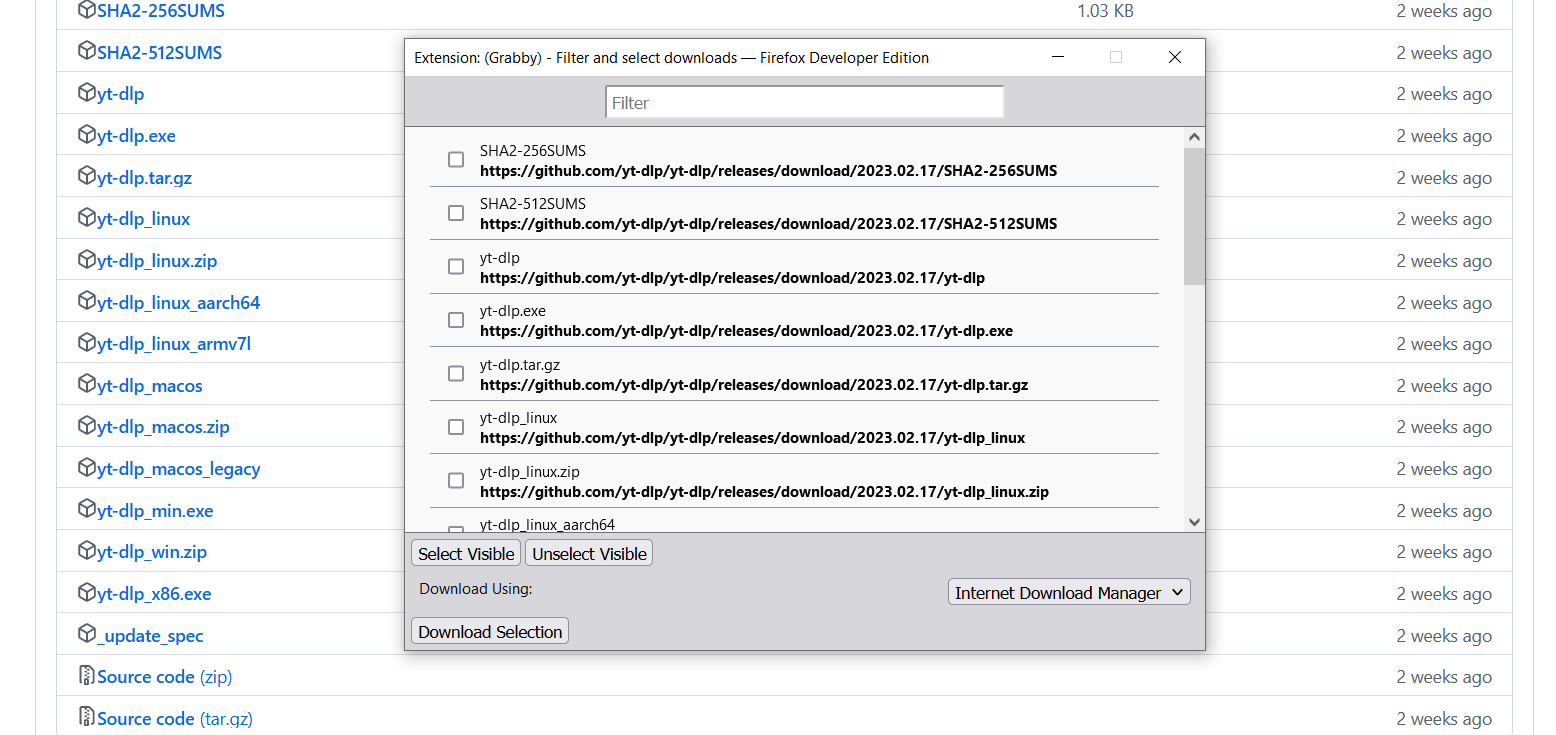Open yt-dlp_x86.exe asset link

coord(155,594)
